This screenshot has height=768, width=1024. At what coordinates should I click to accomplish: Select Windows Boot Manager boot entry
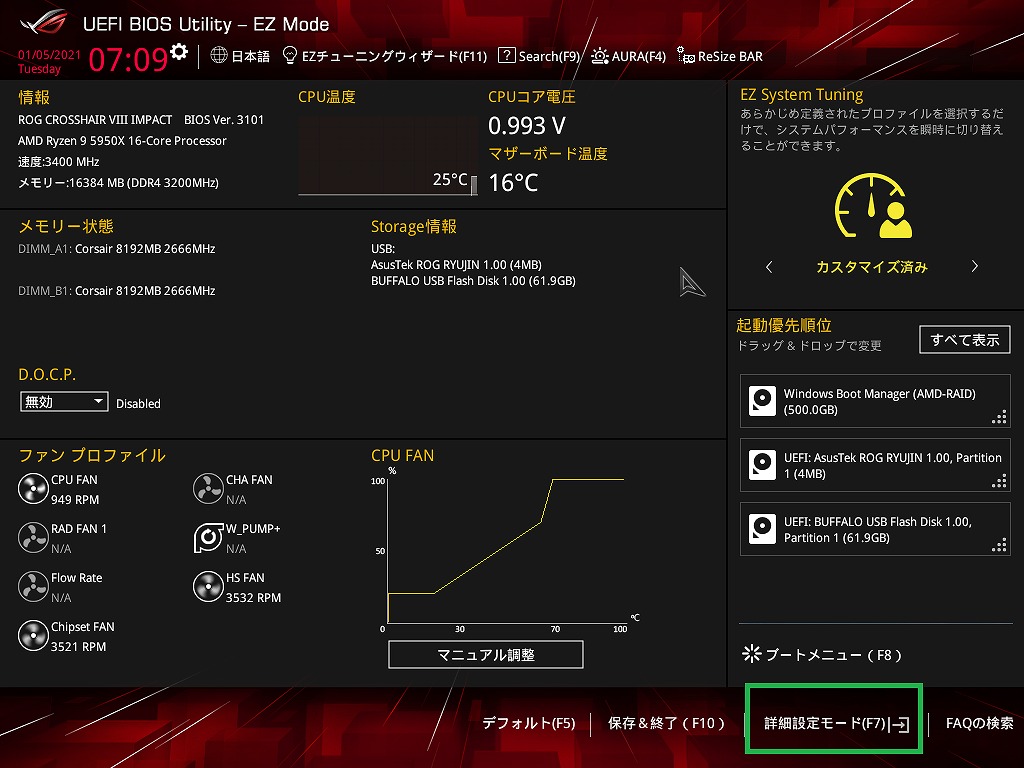[875, 401]
